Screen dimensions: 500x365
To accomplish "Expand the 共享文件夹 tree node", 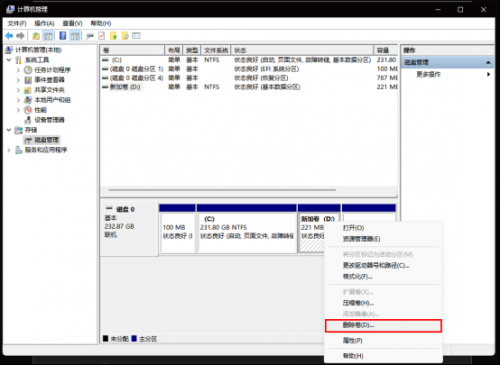I will coord(18,90).
